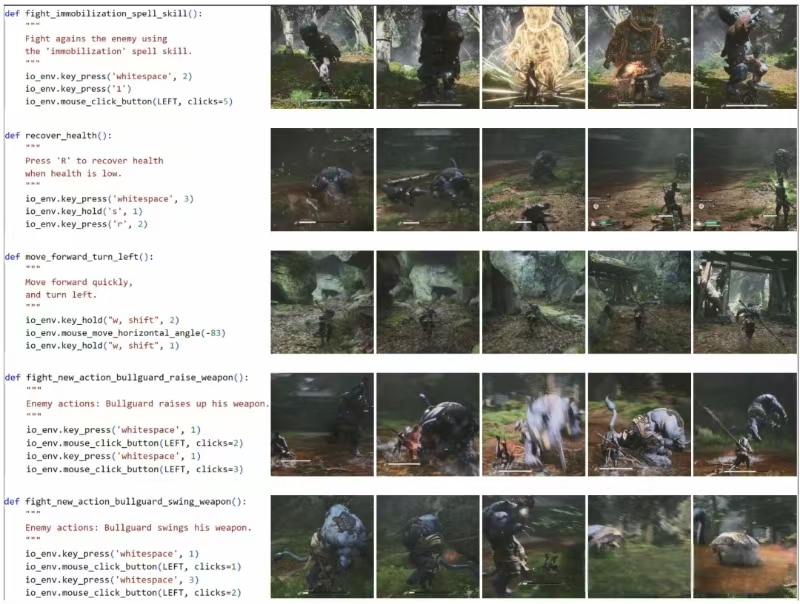Select line io_env.mouse_click_button(LEFT, clicks=1)
800x604 pixels.
click(x=134, y=567)
